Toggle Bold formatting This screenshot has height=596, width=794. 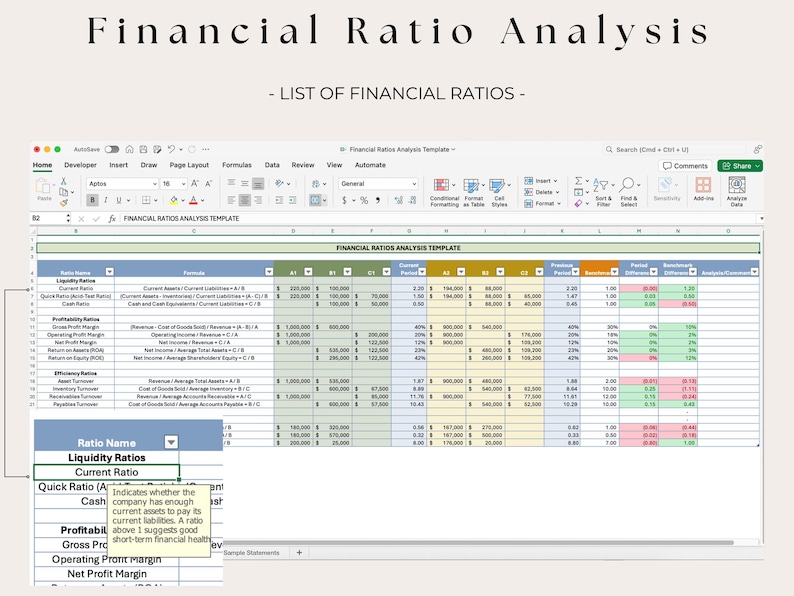tap(92, 201)
